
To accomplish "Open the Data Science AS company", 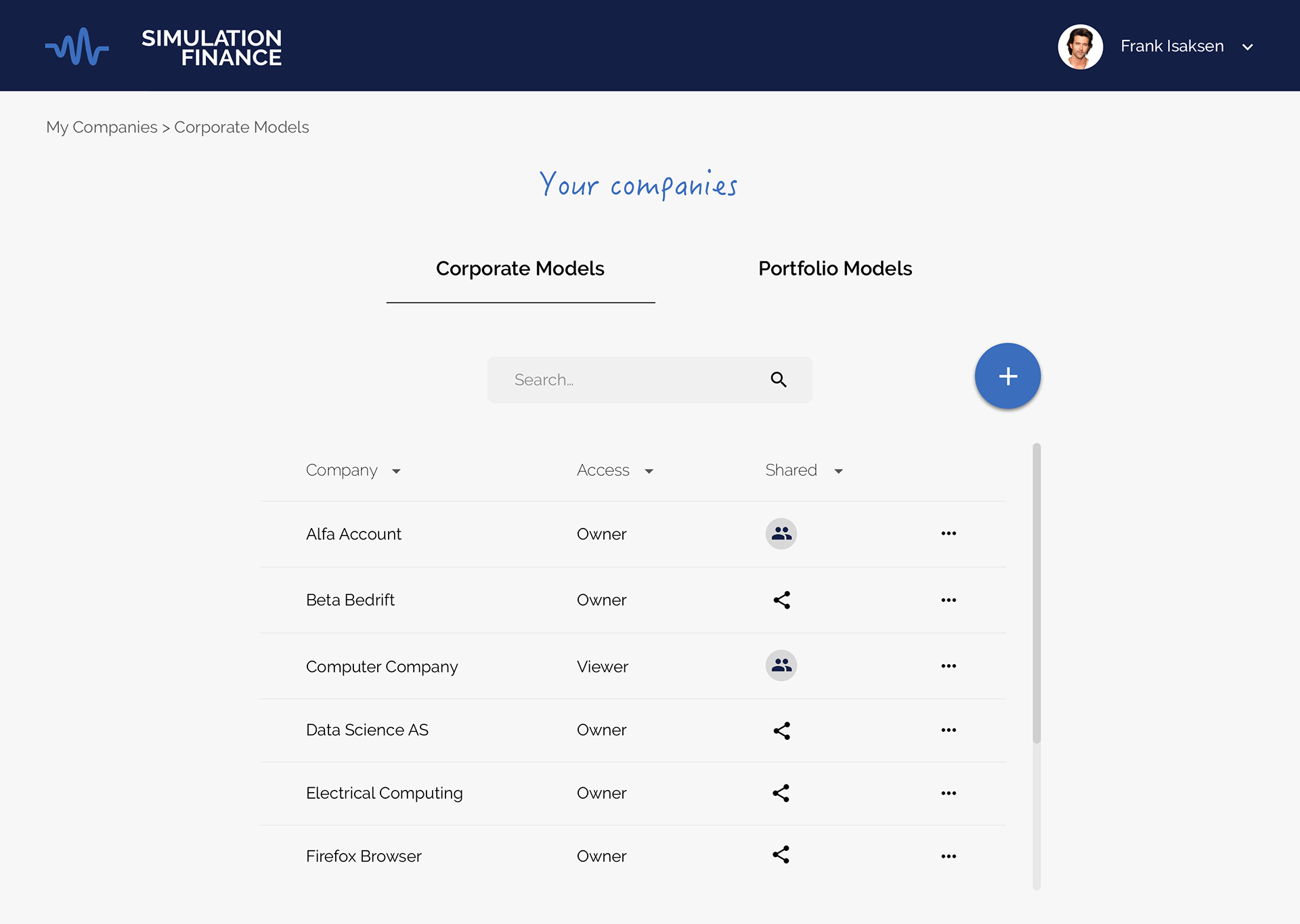I will coord(367,730).
